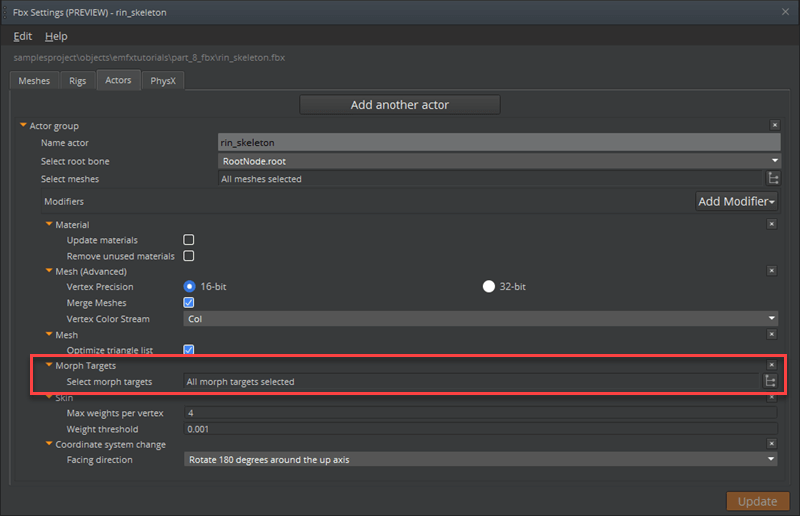Image resolution: width=800 pixels, height=516 pixels.
Task: Uncheck the Merge Meshes checkbox
Action: pyautogui.click(x=189, y=303)
